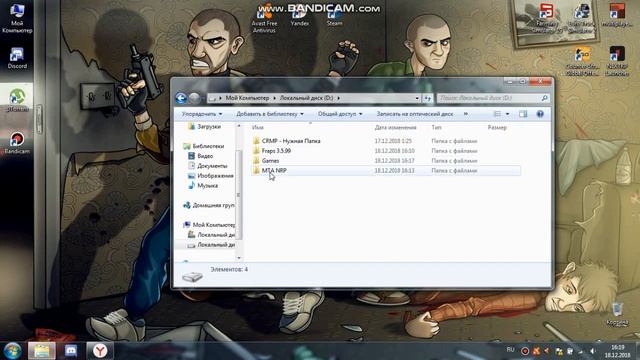Click the Explorer taskbar button
The height and width of the screenshot is (360, 640).
point(42,351)
